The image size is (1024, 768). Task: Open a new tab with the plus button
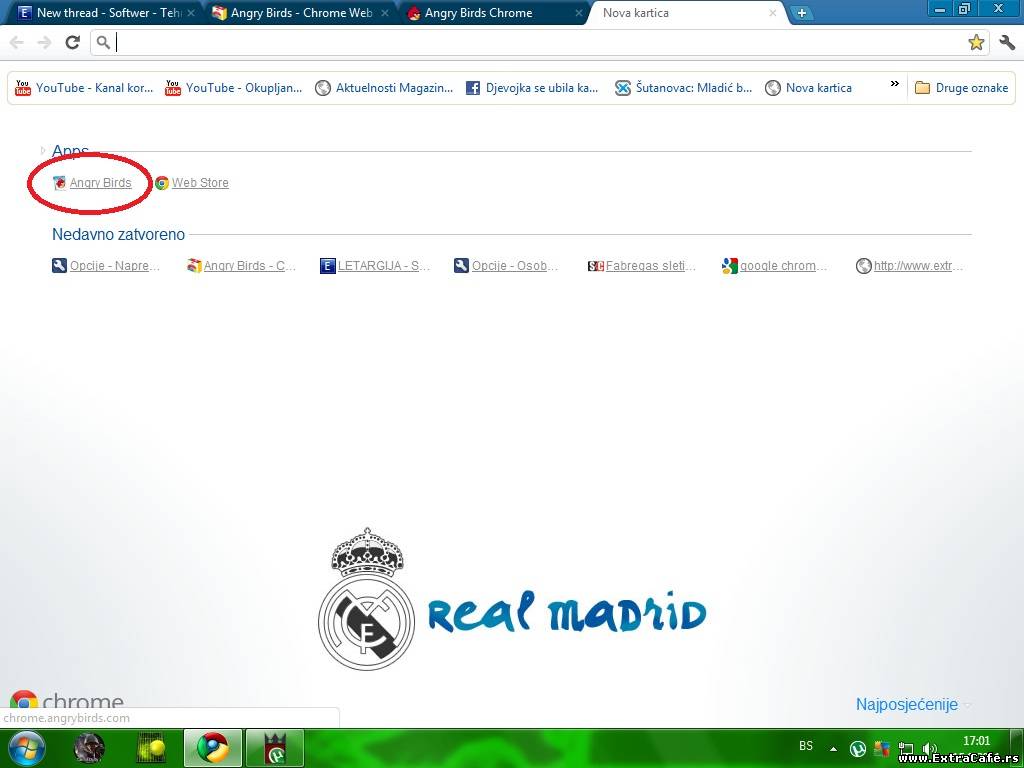pos(801,12)
